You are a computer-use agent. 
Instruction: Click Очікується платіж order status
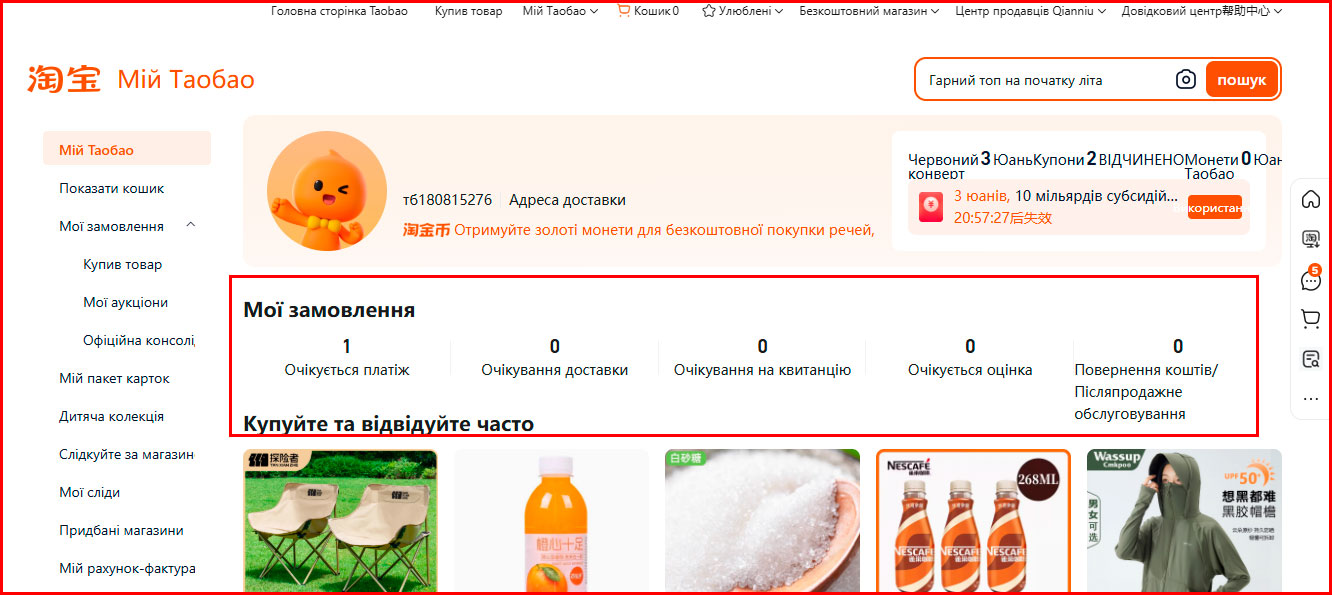(347, 358)
